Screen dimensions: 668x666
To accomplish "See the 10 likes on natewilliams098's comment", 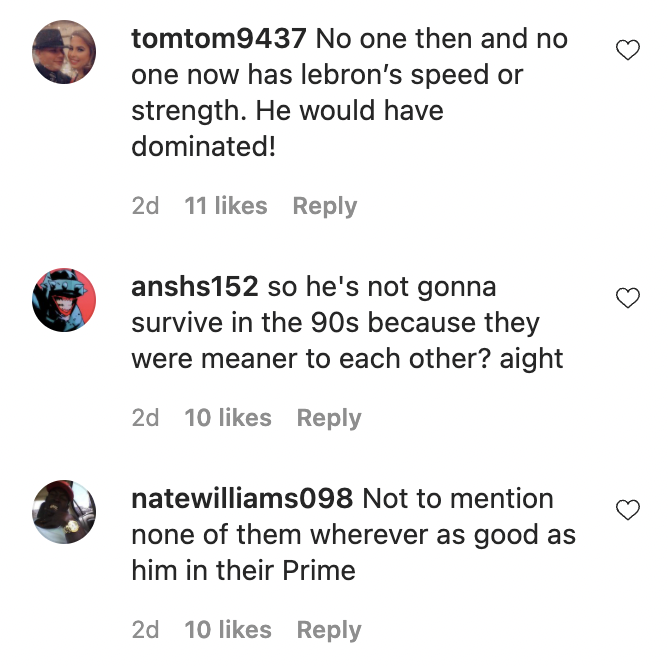I will pos(228,630).
